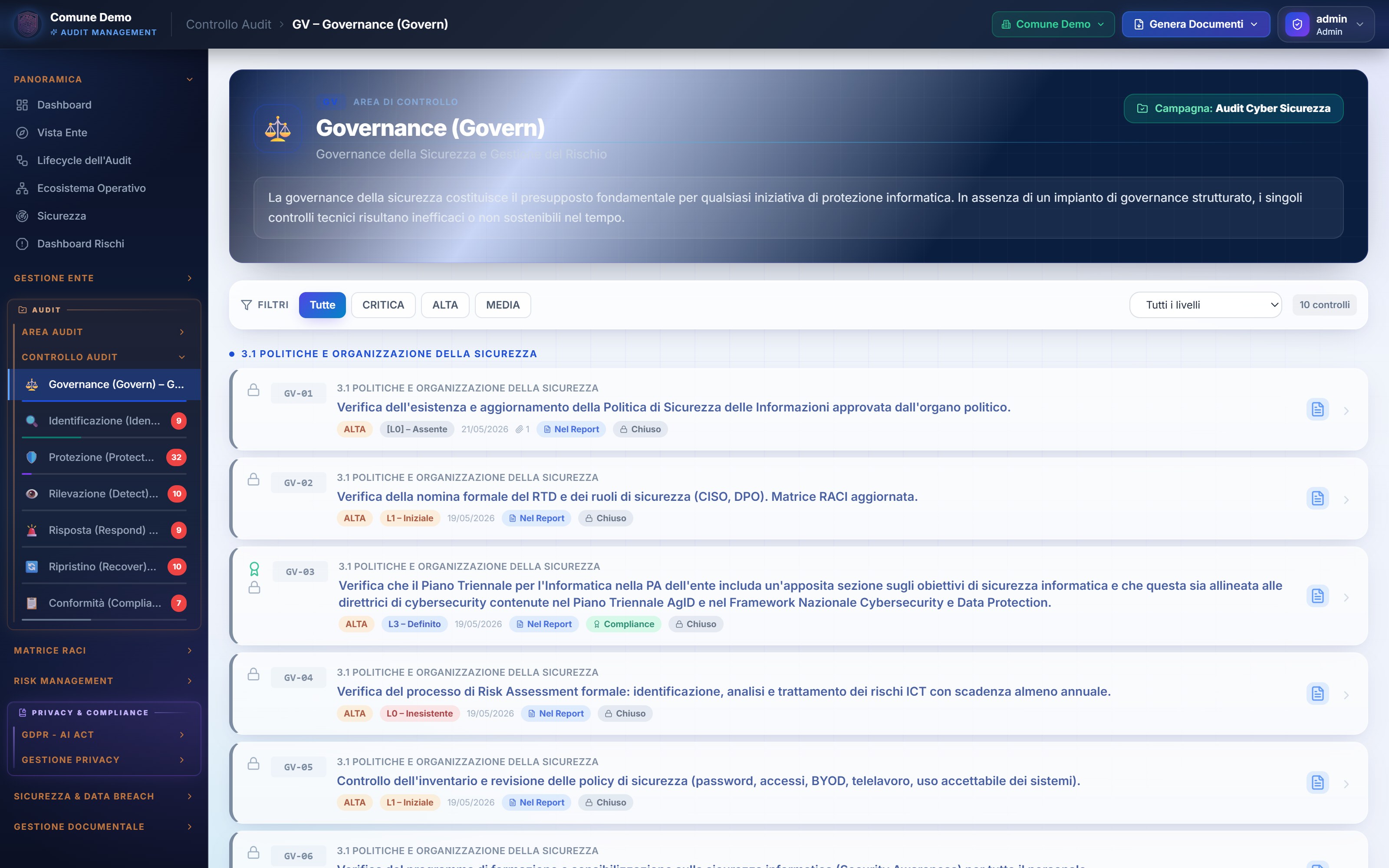Expand the GESTIONE PRIVACY section
The height and width of the screenshot is (868, 1389).
click(x=104, y=760)
